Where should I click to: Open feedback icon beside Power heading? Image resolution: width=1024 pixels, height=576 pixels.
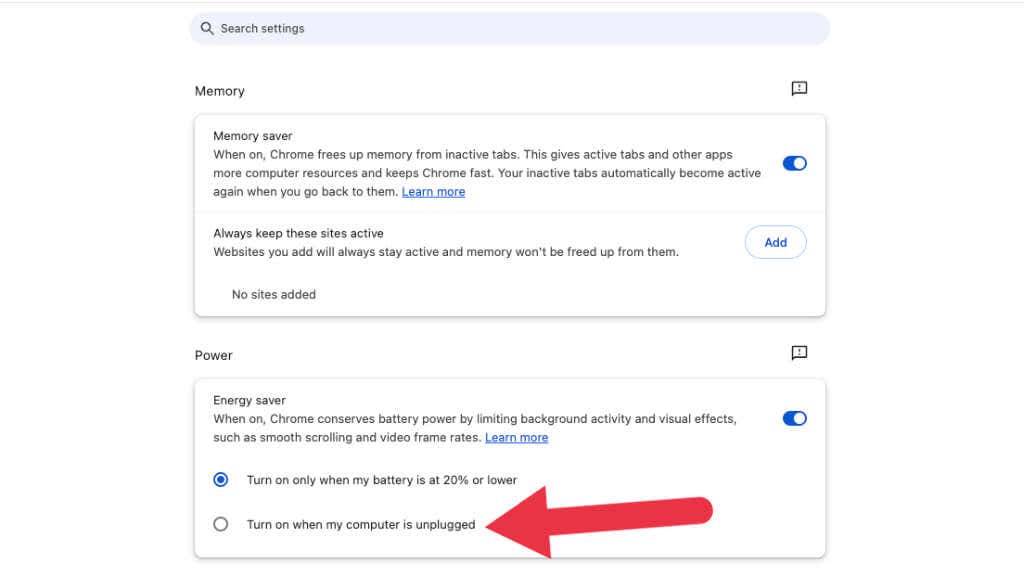pos(799,353)
